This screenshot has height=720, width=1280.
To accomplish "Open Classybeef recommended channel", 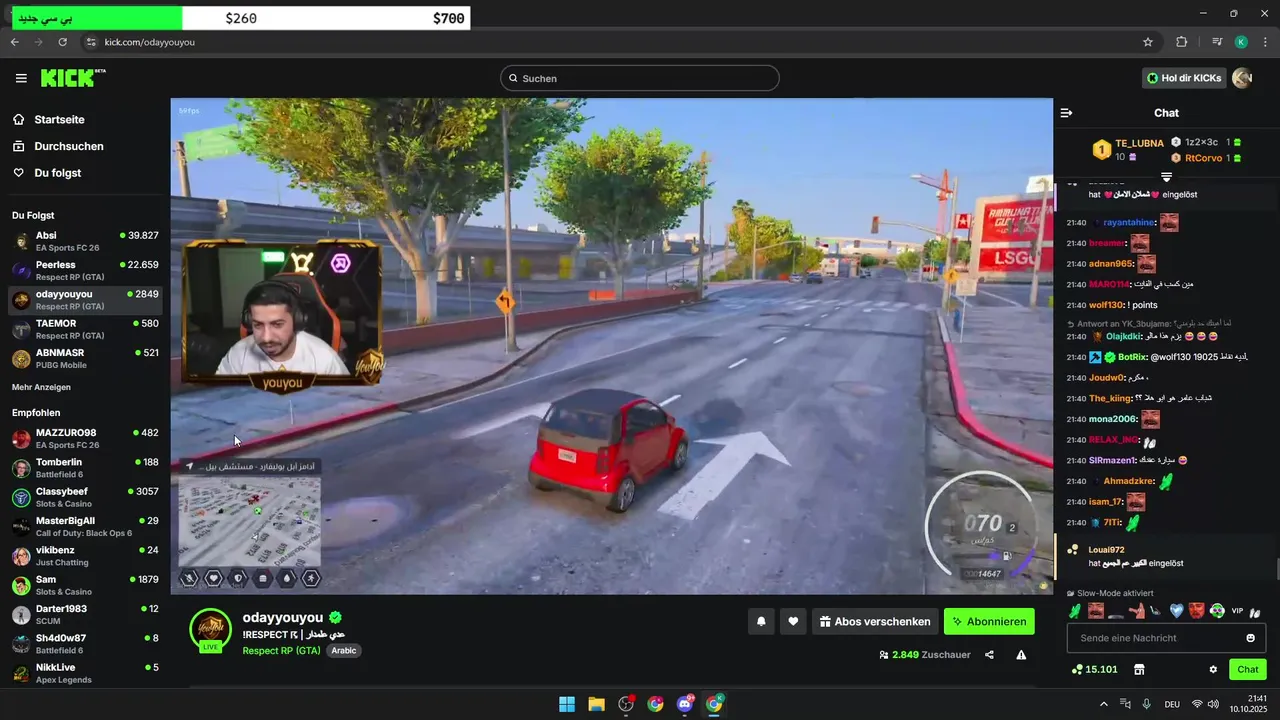I will (85, 497).
